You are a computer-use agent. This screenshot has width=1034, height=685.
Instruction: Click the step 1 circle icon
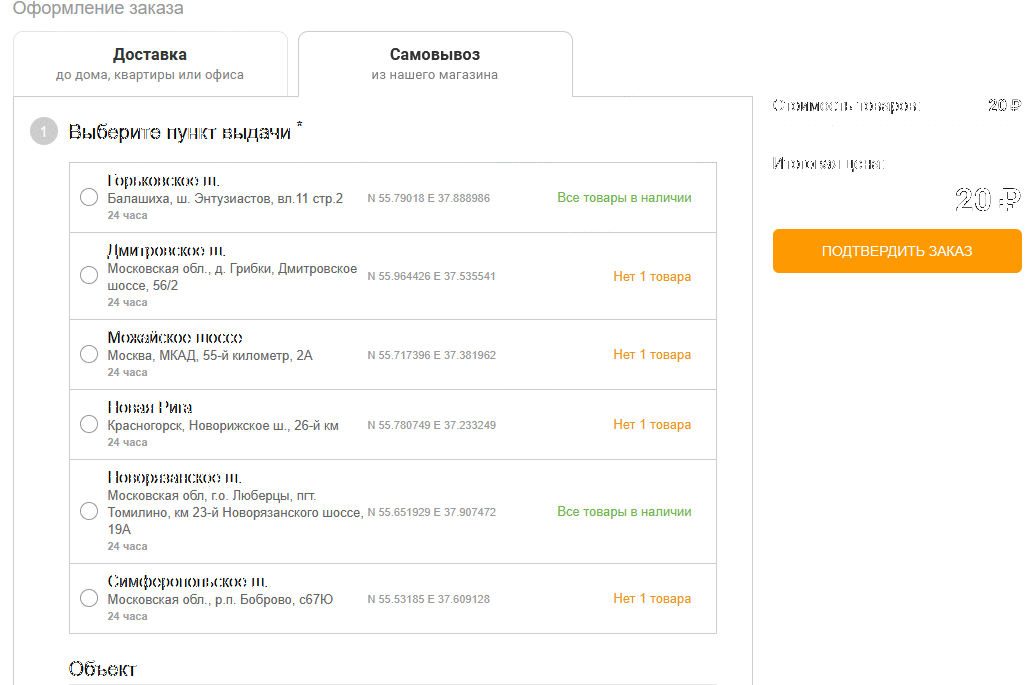[x=44, y=132]
